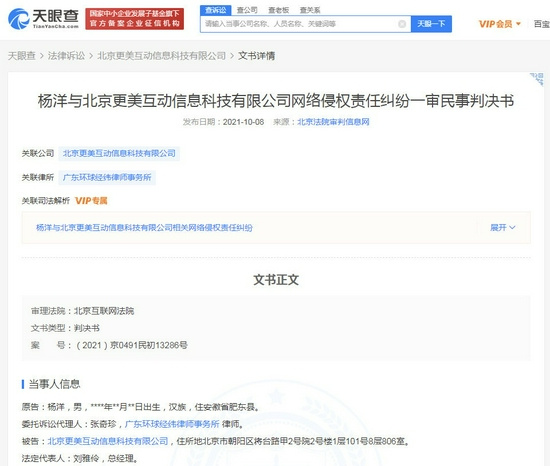Viewport: 550px width, 466px height.
Task: Click the 天眼一下 search button
Action: click(x=431, y=24)
